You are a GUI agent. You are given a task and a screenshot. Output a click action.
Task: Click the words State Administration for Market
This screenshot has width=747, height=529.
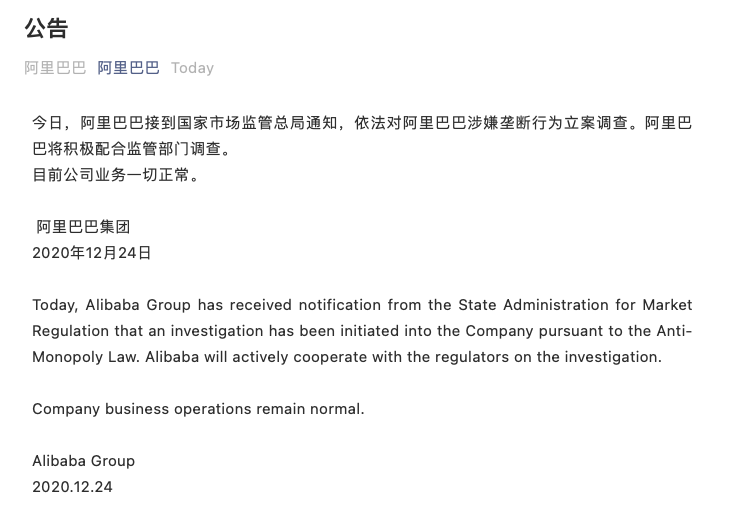(x=575, y=305)
